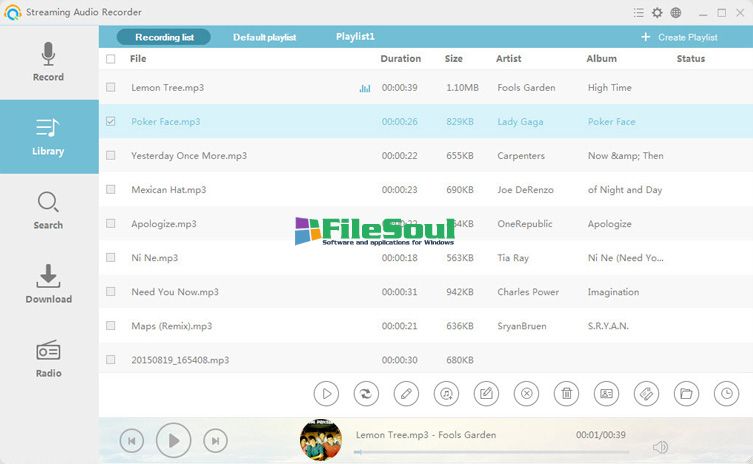Click the Create Playlist button
Image resolution: width=753 pixels, height=464 pixels.
pos(680,37)
